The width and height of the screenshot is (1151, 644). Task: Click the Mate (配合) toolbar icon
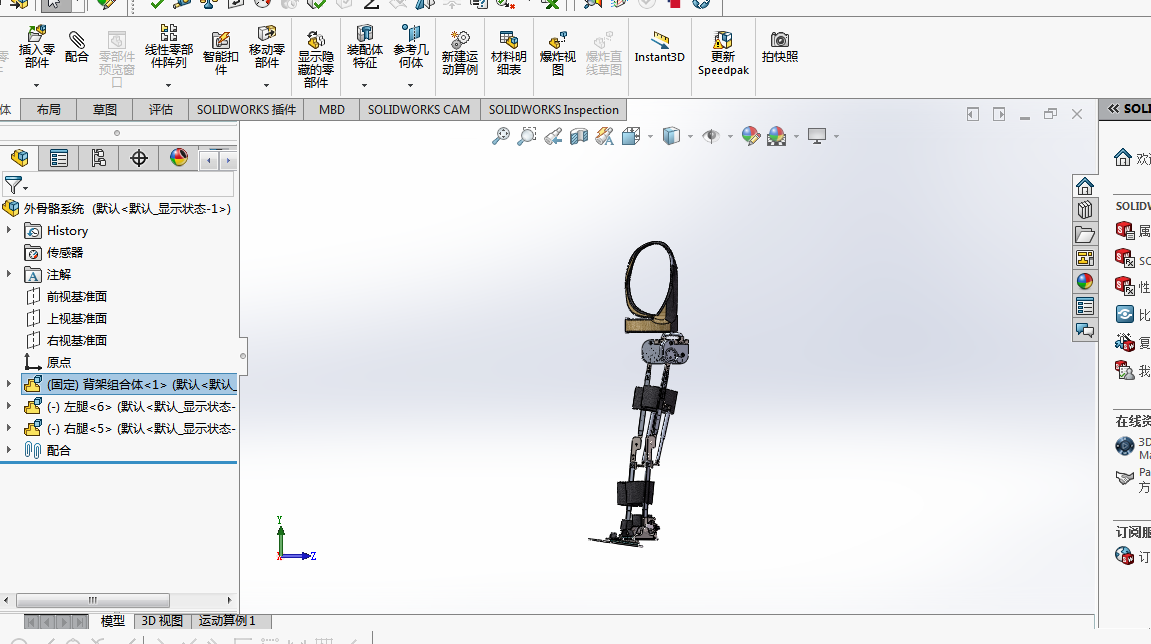[x=76, y=47]
